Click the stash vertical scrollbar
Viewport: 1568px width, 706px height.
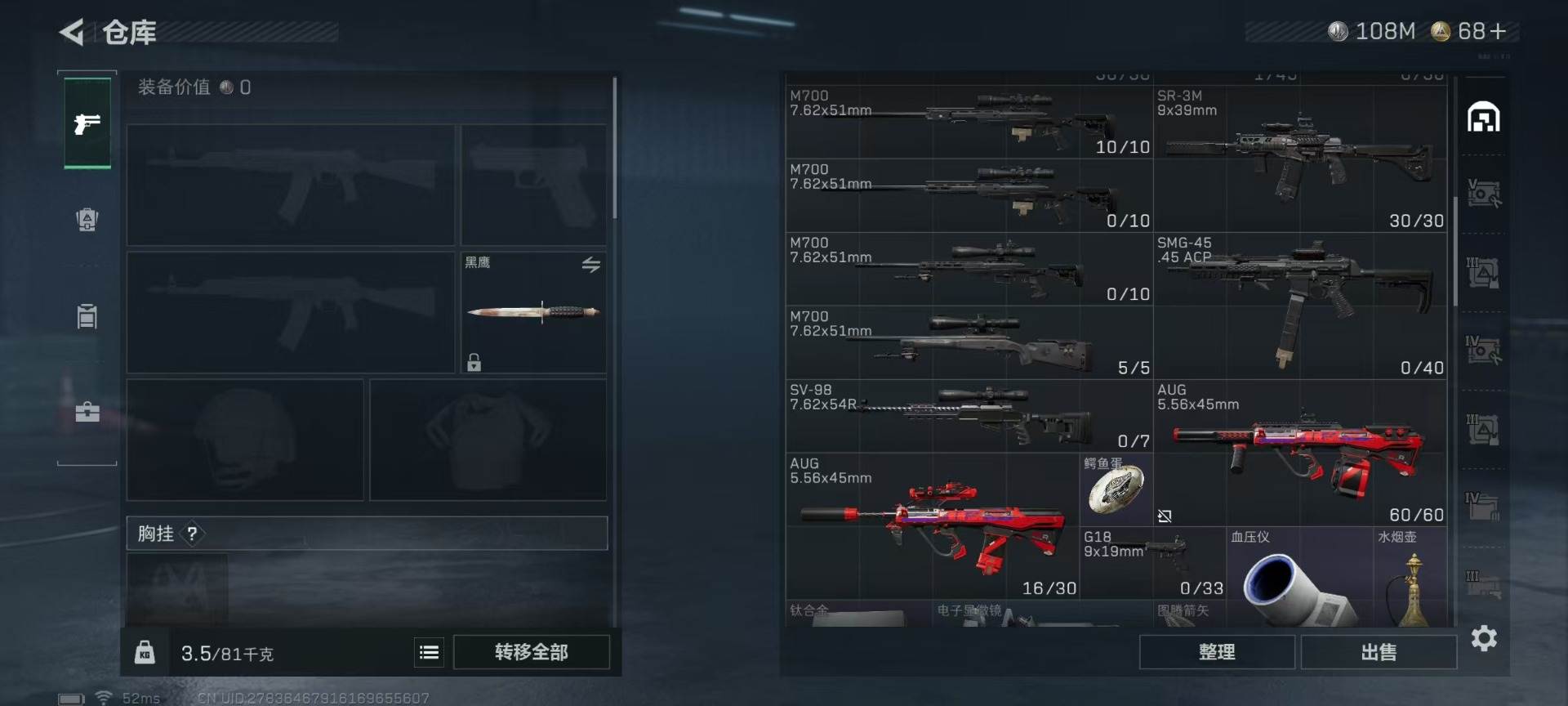1455,252
